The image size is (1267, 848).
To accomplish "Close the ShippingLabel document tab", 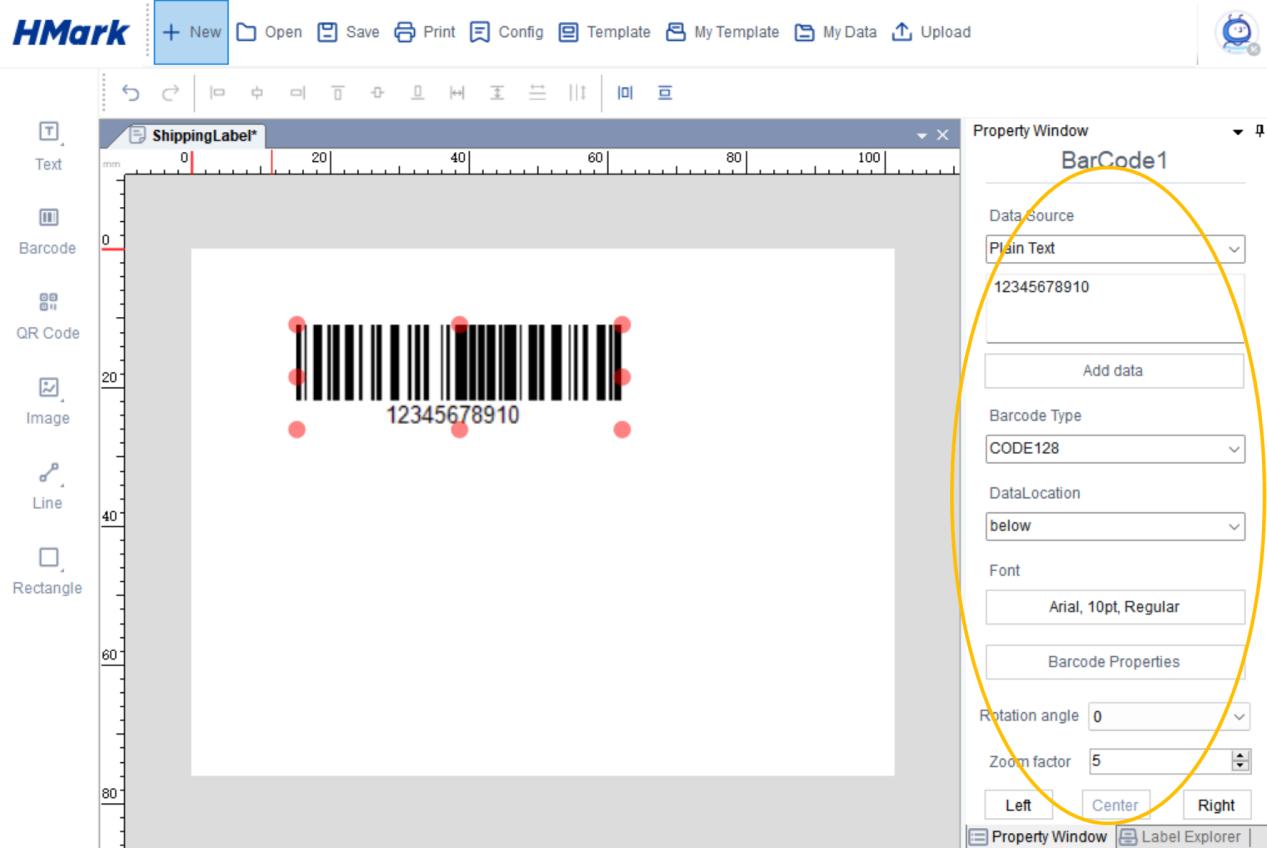I will (940, 134).
